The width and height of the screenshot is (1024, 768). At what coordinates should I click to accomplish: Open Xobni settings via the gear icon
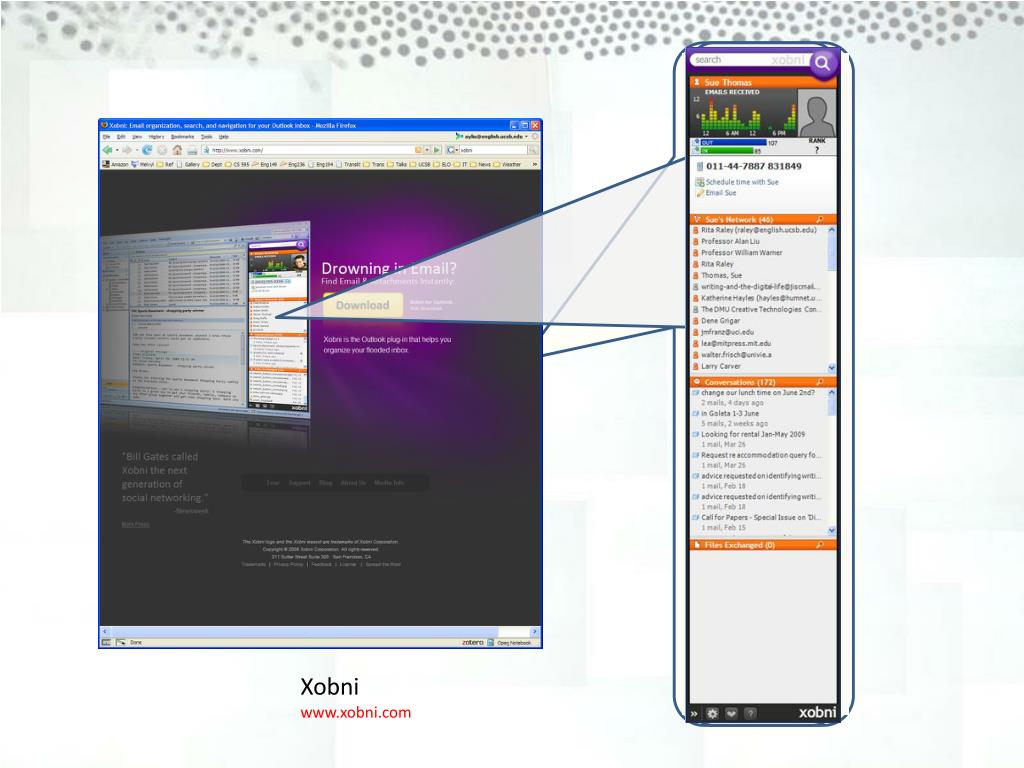[x=712, y=714]
